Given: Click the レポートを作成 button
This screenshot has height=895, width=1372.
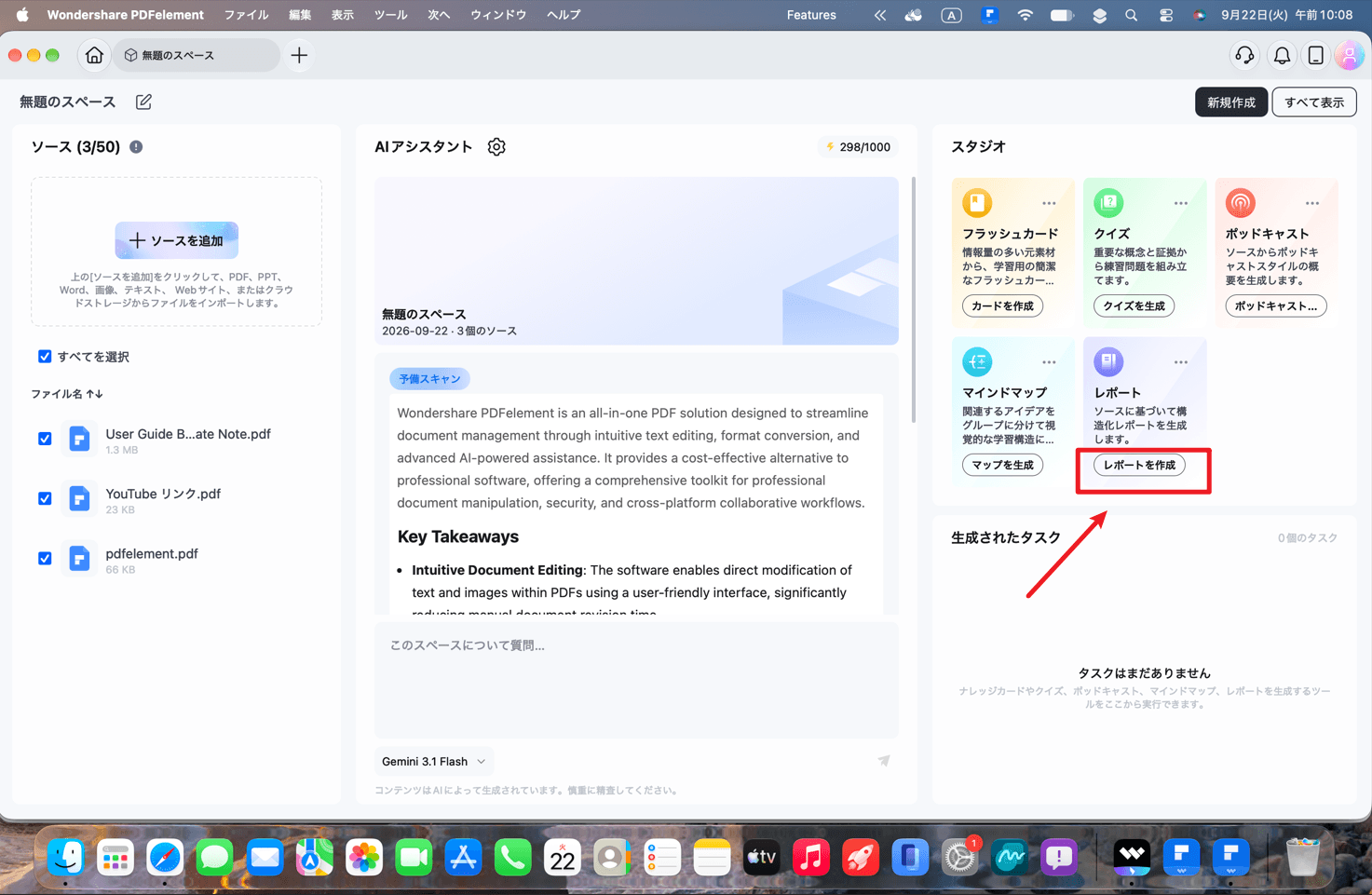Looking at the screenshot, I should click(1139, 465).
